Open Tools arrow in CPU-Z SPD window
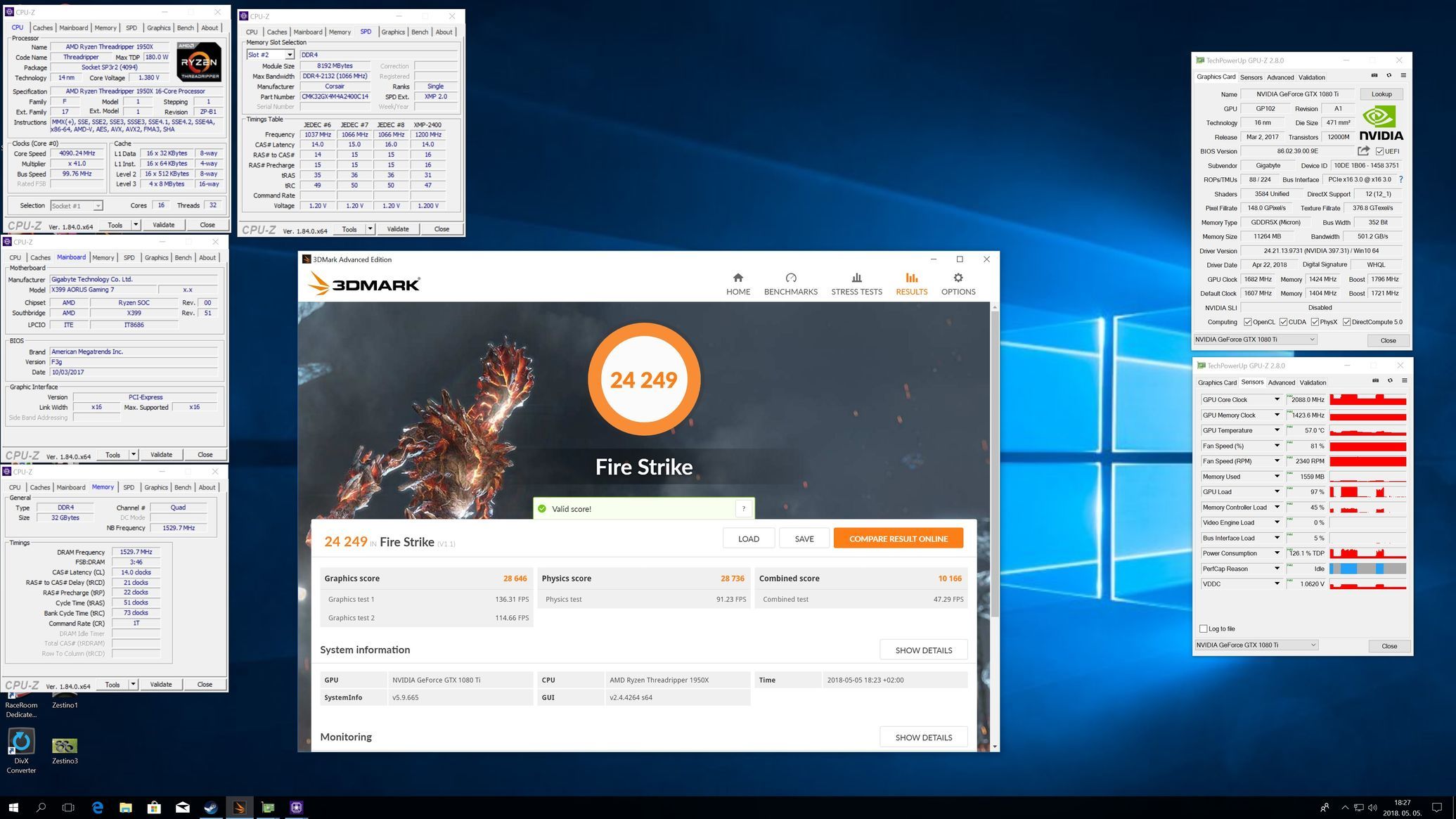Image resolution: width=1456 pixels, height=819 pixels. coord(370,228)
